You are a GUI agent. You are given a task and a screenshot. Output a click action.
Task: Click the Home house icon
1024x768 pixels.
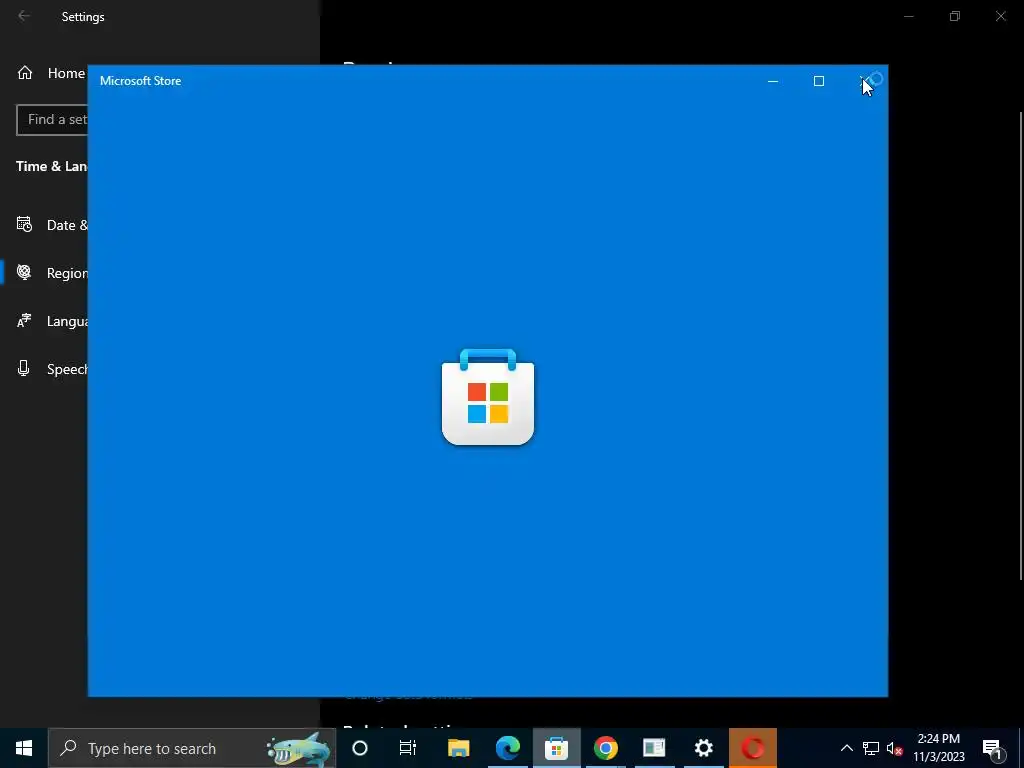tap(25, 72)
